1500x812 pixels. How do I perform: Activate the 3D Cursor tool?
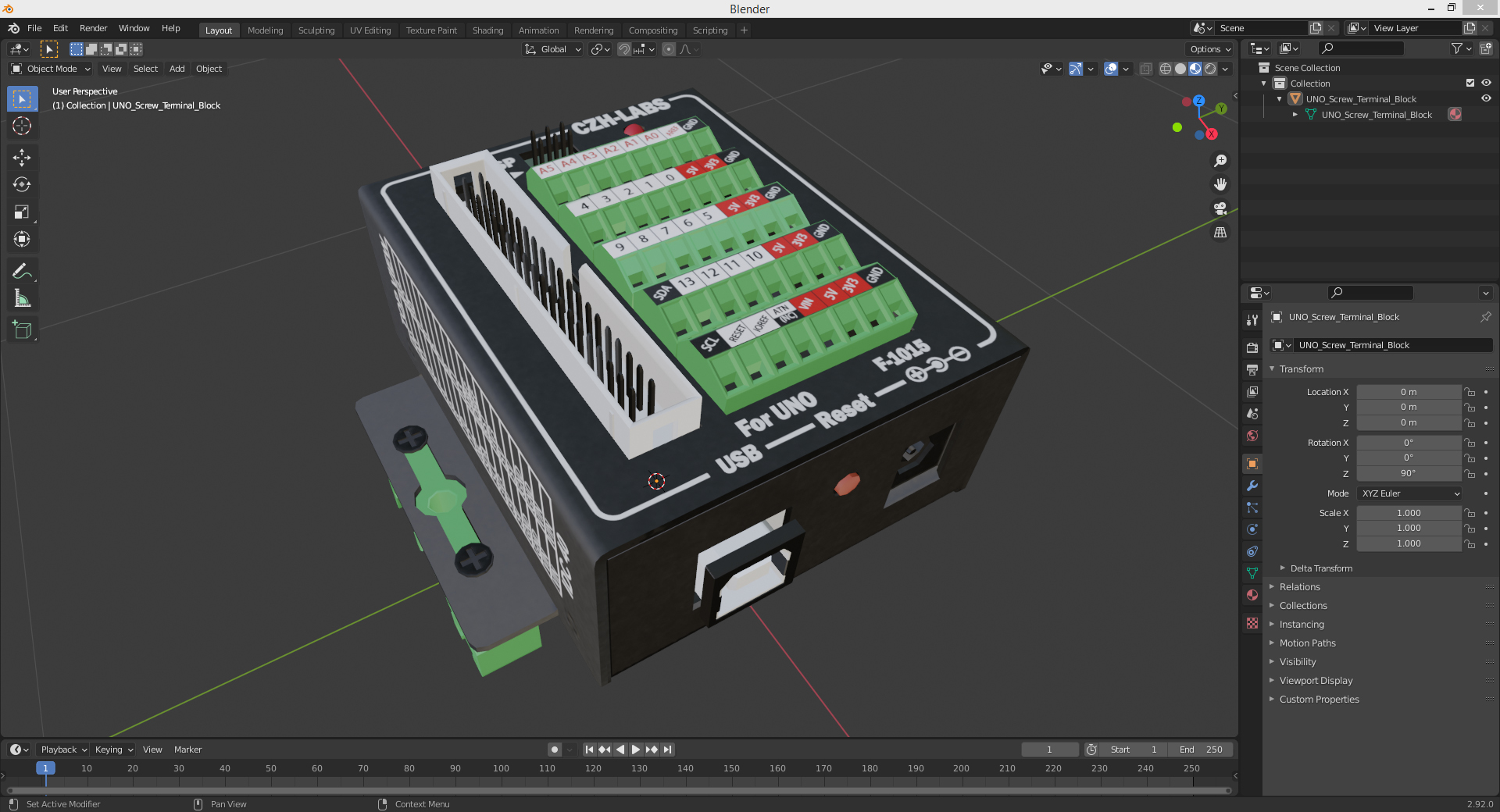[22, 126]
